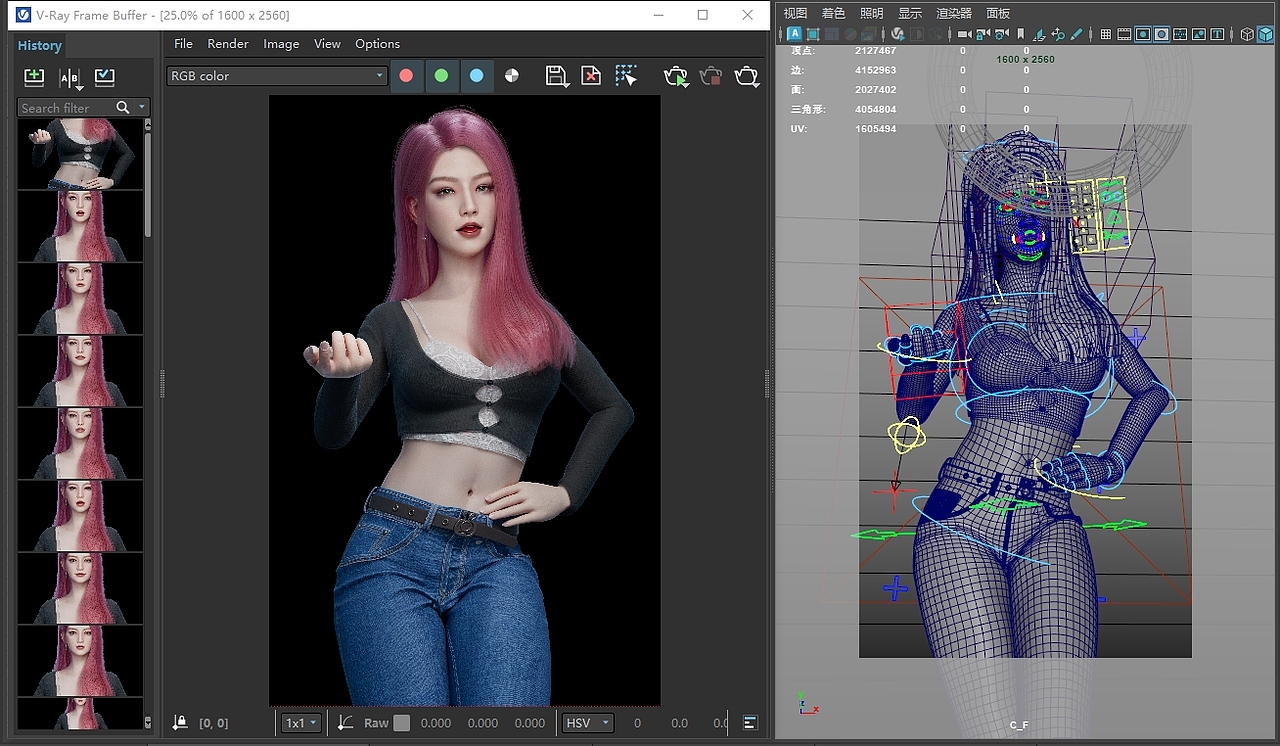Enable the region render selection tool
This screenshot has height=746, width=1280.
pos(626,76)
